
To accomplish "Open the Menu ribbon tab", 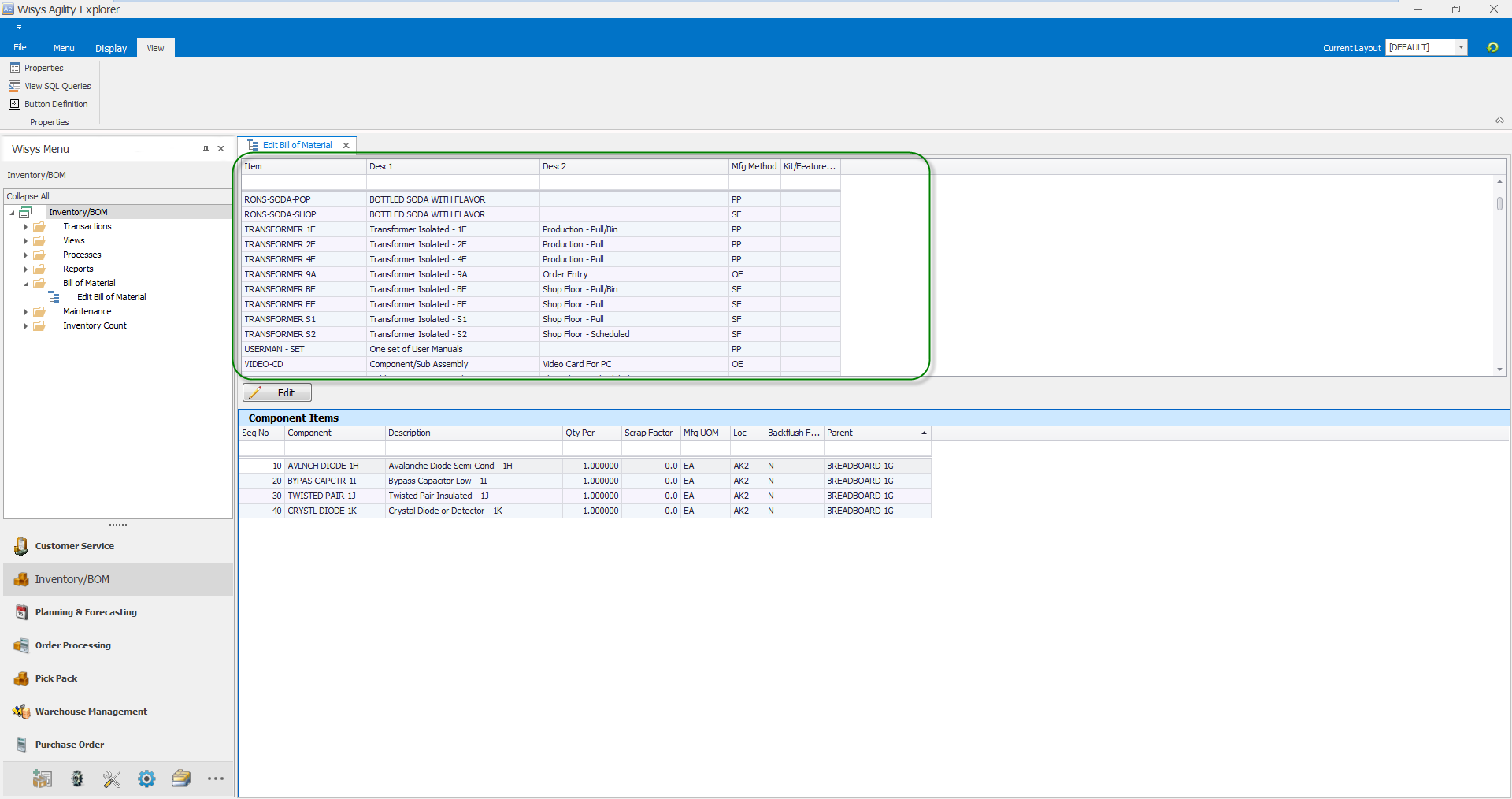I will (x=64, y=48).
